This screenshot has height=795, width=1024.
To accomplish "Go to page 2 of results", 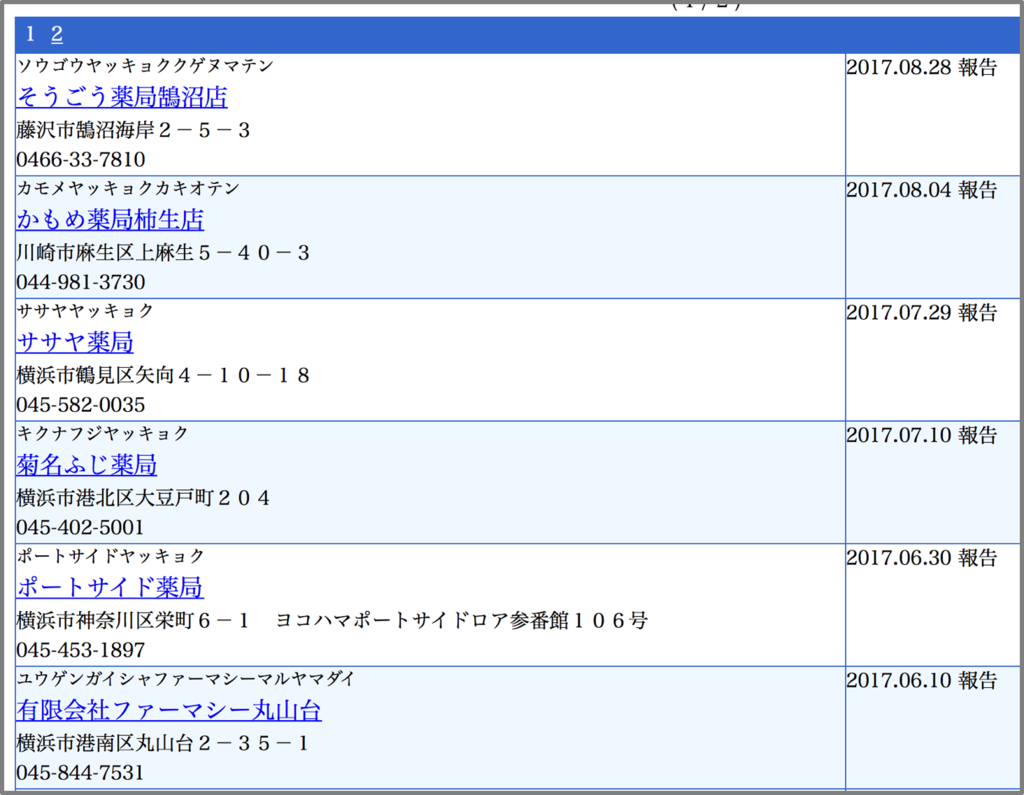I will point(57,34).
